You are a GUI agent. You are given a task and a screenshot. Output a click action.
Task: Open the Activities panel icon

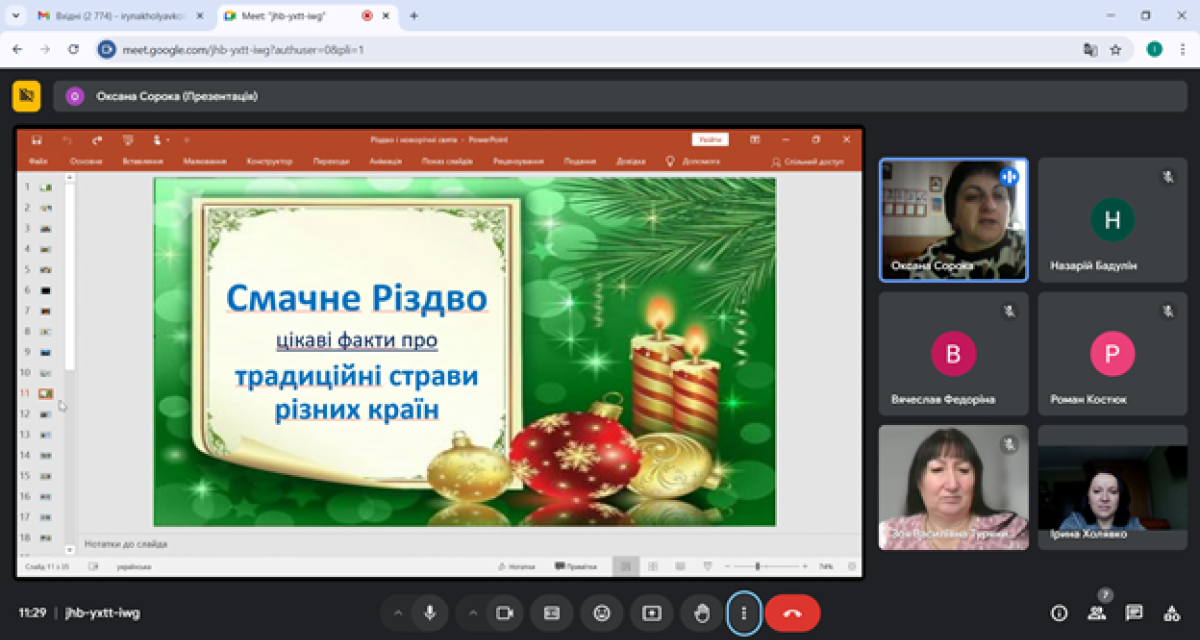click(1171, 613)
